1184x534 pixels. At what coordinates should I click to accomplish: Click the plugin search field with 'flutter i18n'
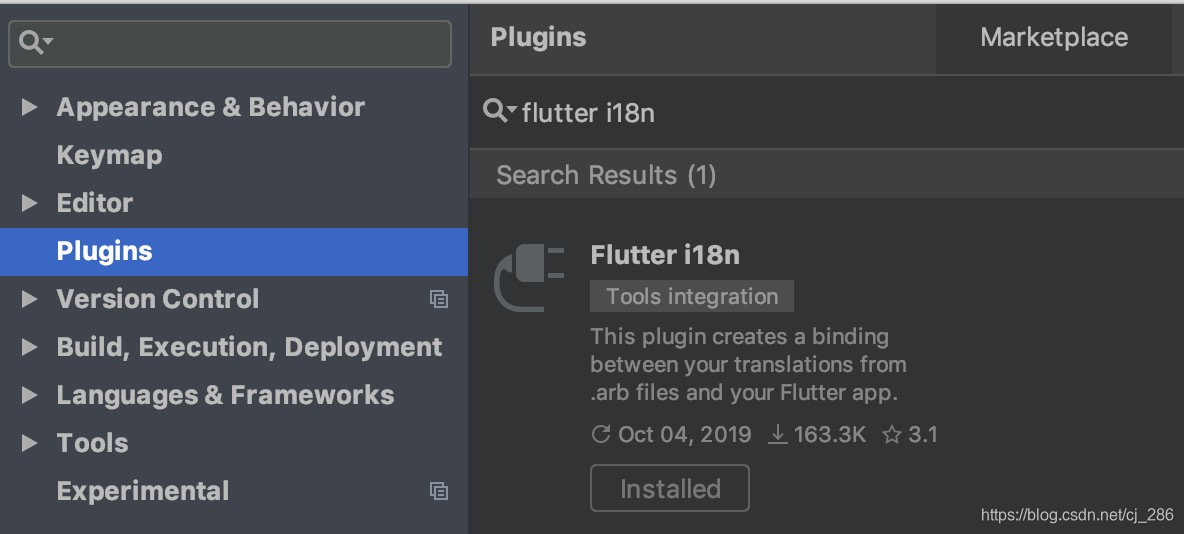(800, 113)
